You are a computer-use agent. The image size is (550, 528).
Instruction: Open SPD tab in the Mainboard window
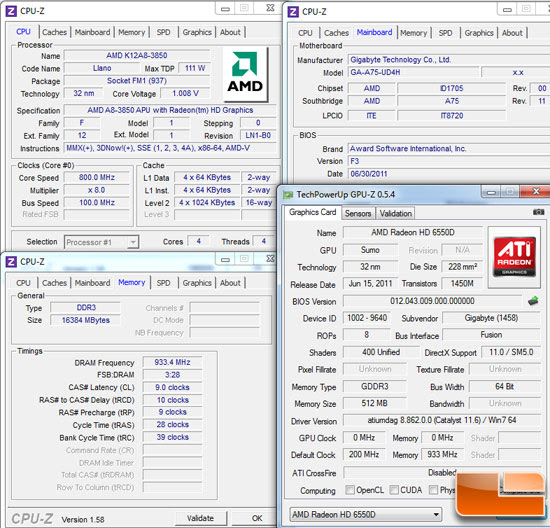[445, 33]
